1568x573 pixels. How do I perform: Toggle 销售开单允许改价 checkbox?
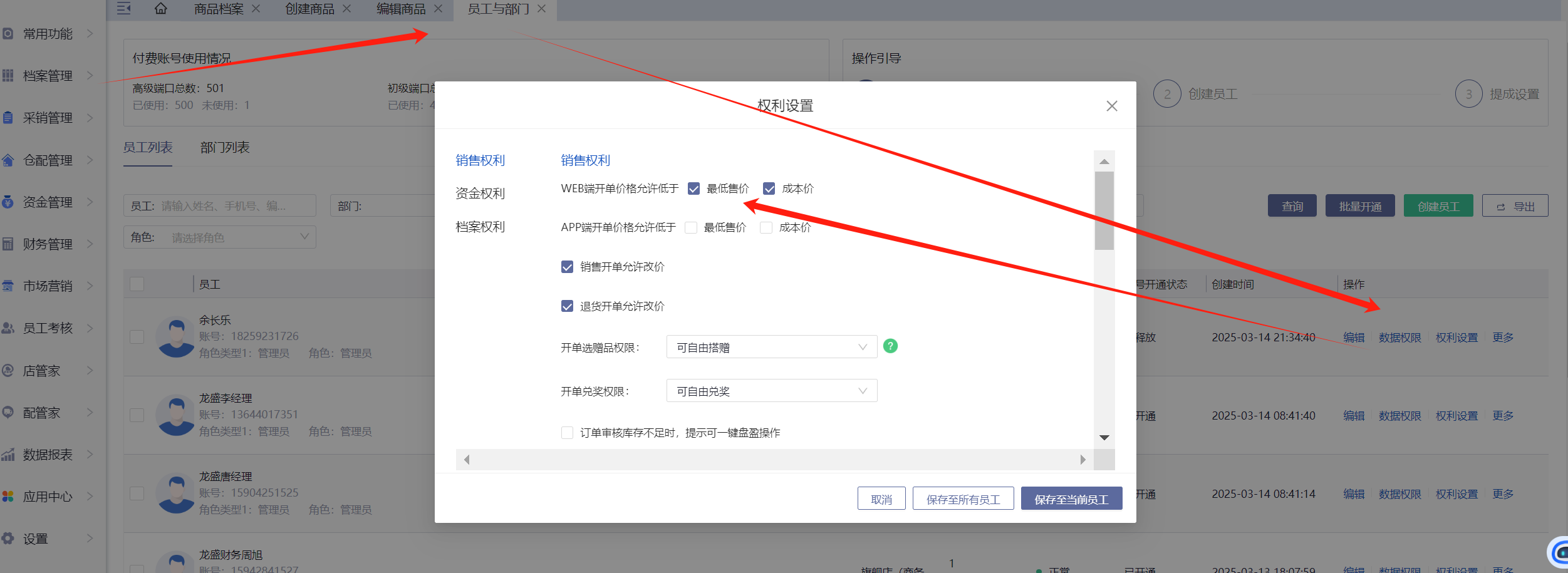(568, 267)
